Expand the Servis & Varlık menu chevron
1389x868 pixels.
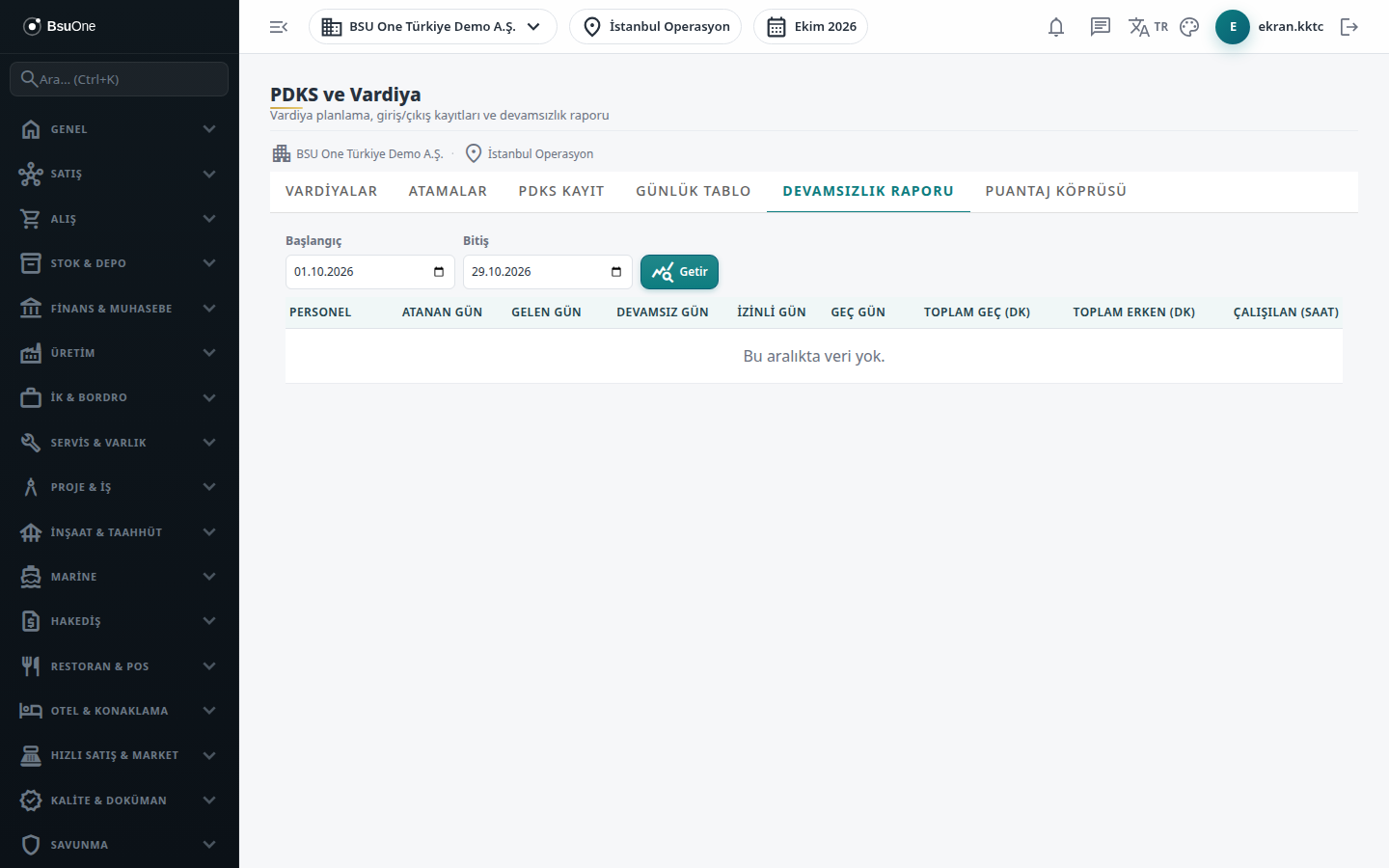click(209, 443)
